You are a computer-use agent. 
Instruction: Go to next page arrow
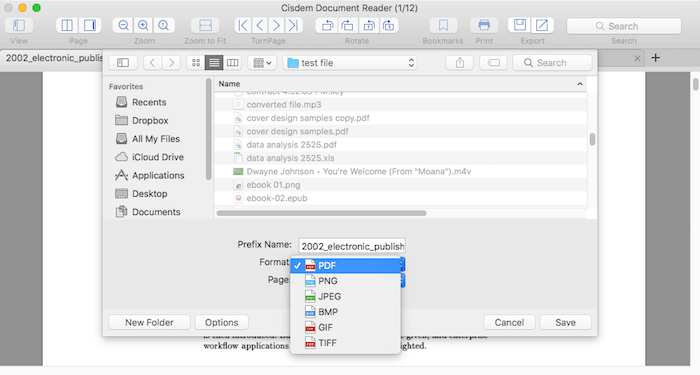[x=276, y=25]
